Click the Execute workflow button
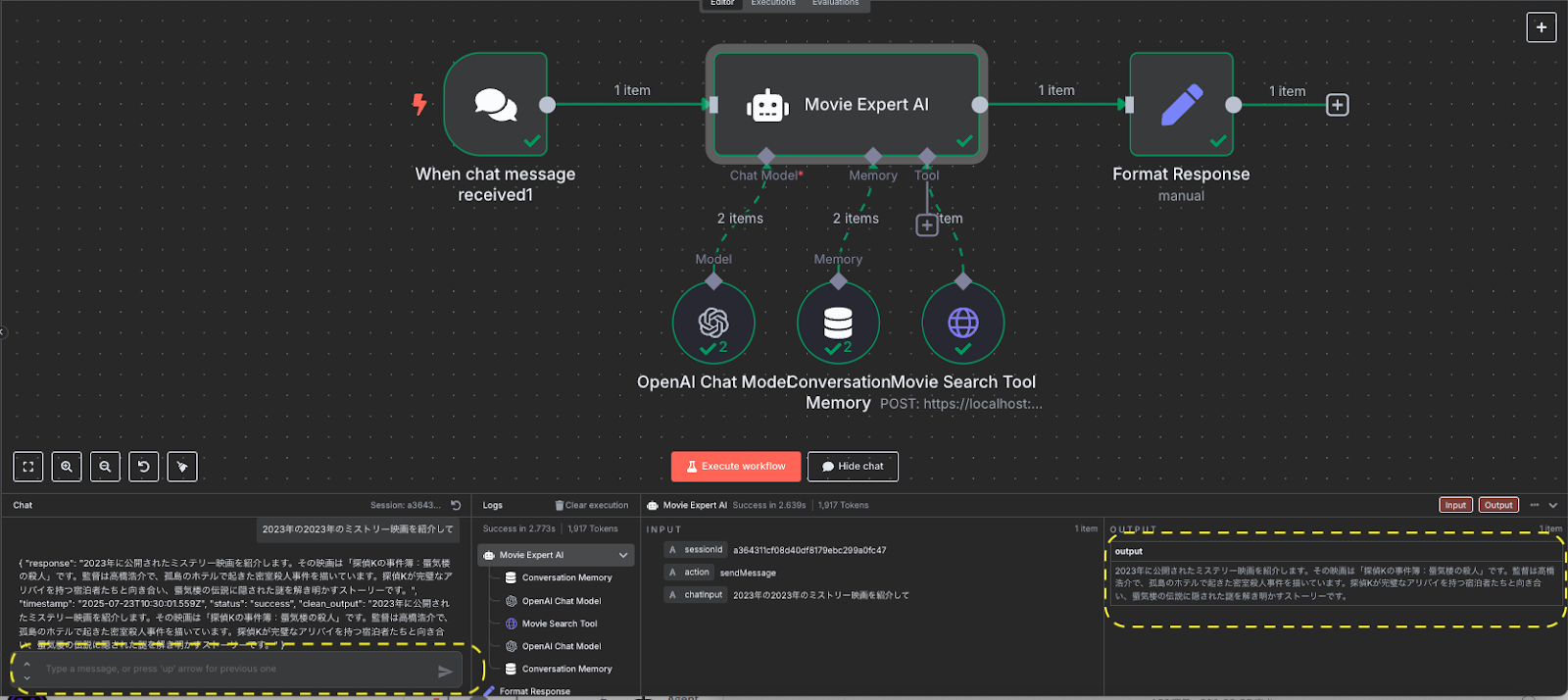Screen dimensions: 1568x700 click(x=736, y=467)
